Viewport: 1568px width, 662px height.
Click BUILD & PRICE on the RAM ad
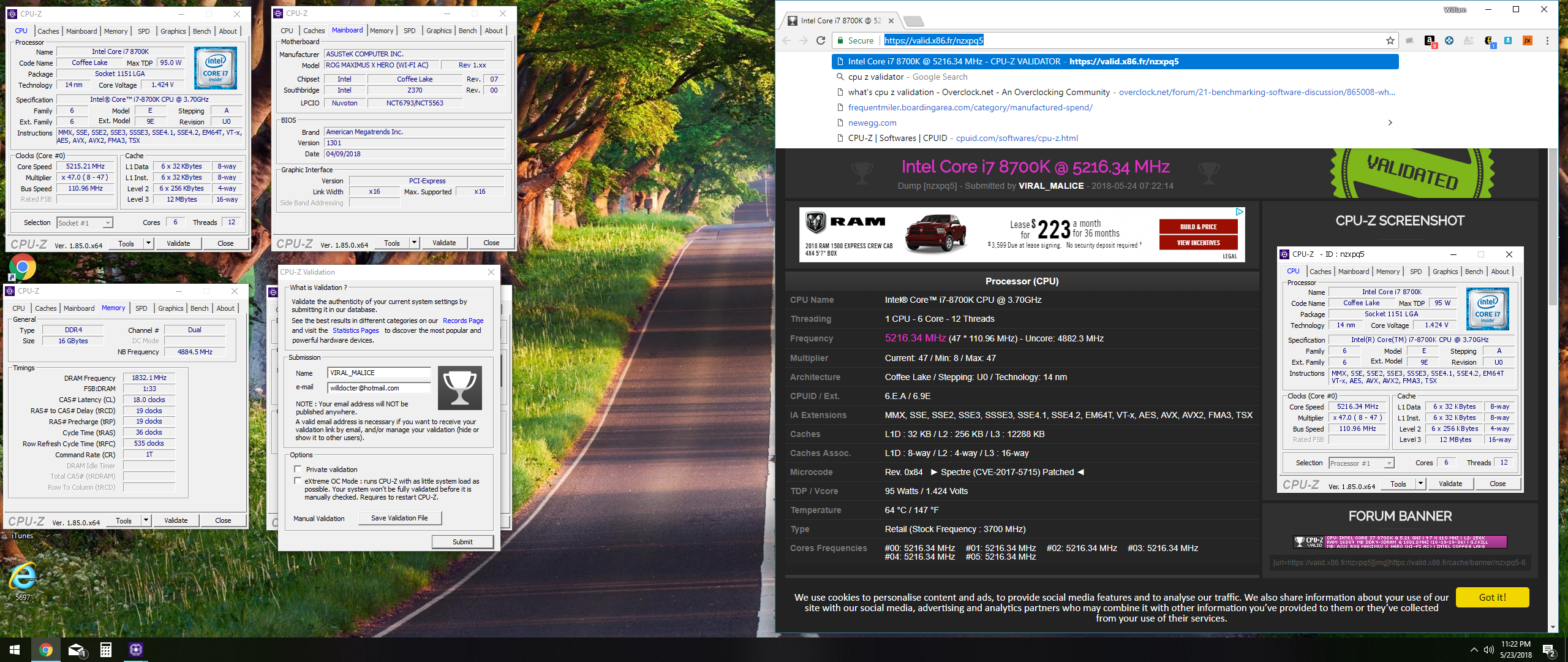pyautogui.click(x=1199, y=227)
